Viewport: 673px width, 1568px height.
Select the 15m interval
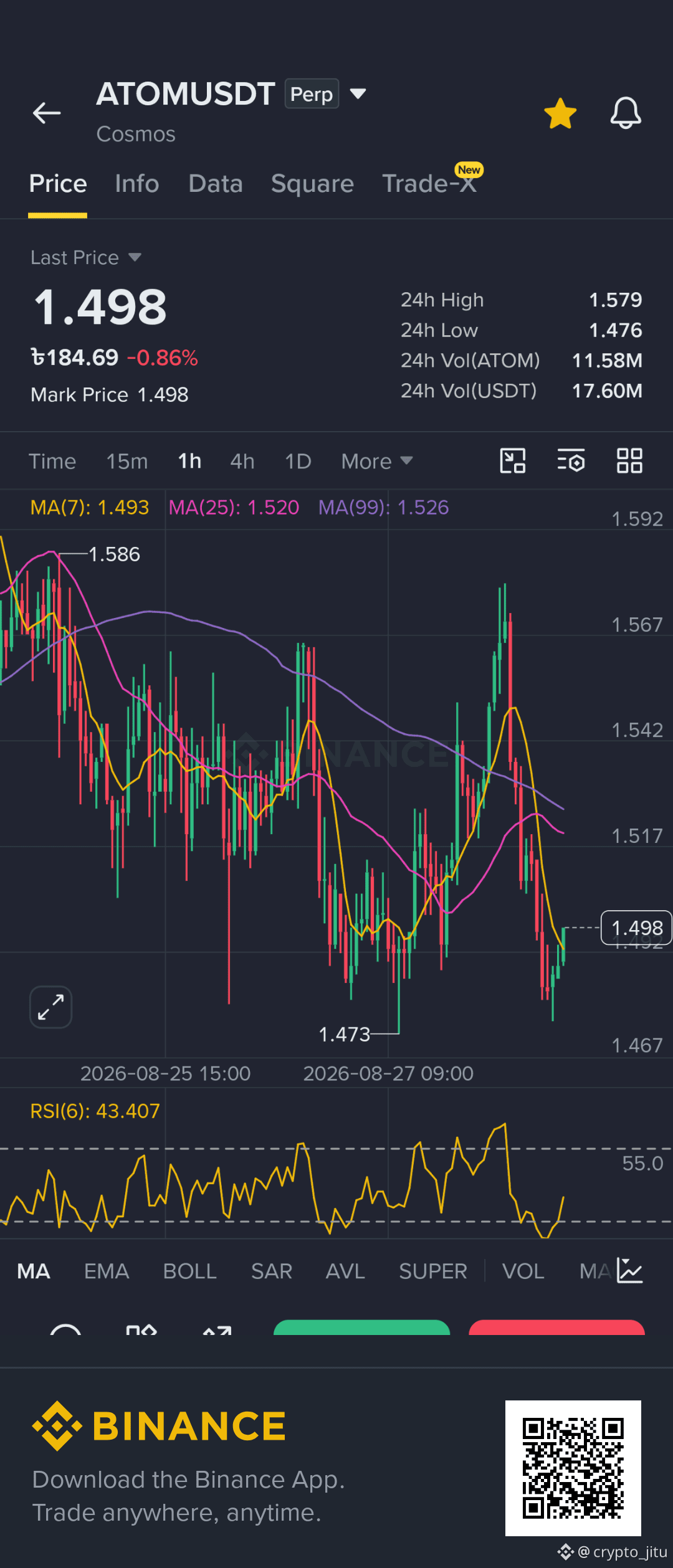click(127, 462)
